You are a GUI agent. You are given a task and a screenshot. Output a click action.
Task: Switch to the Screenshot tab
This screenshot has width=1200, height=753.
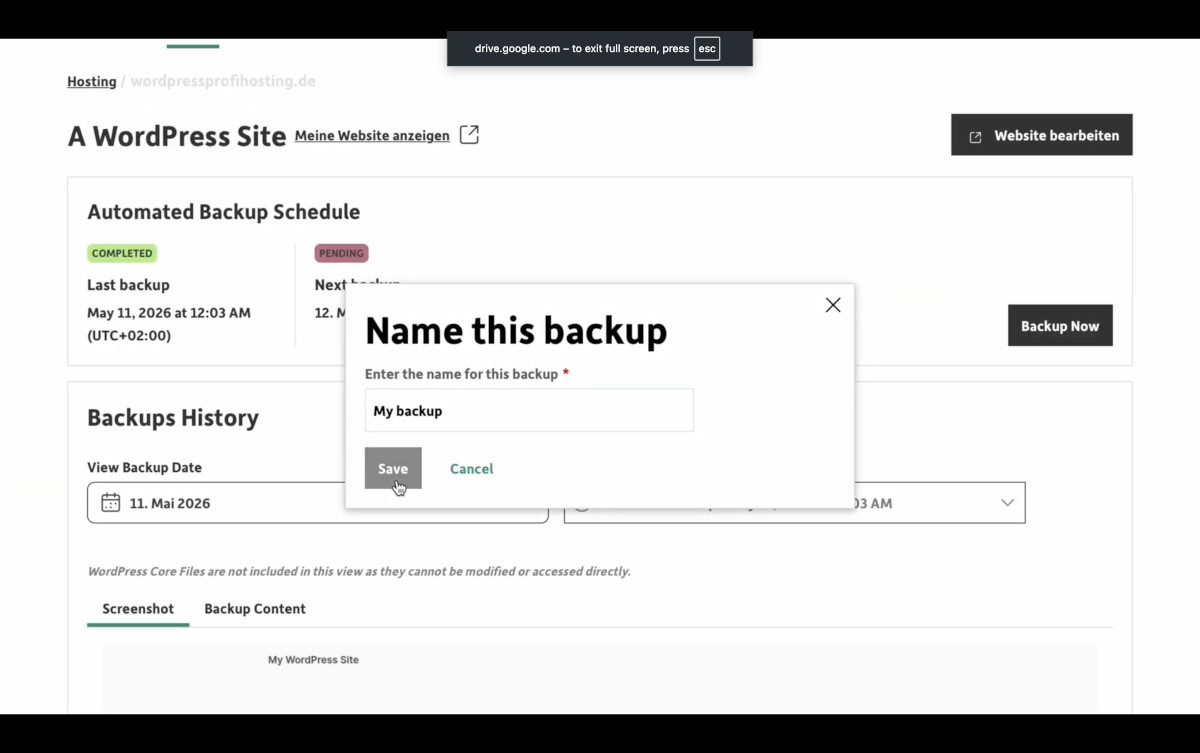138,608
